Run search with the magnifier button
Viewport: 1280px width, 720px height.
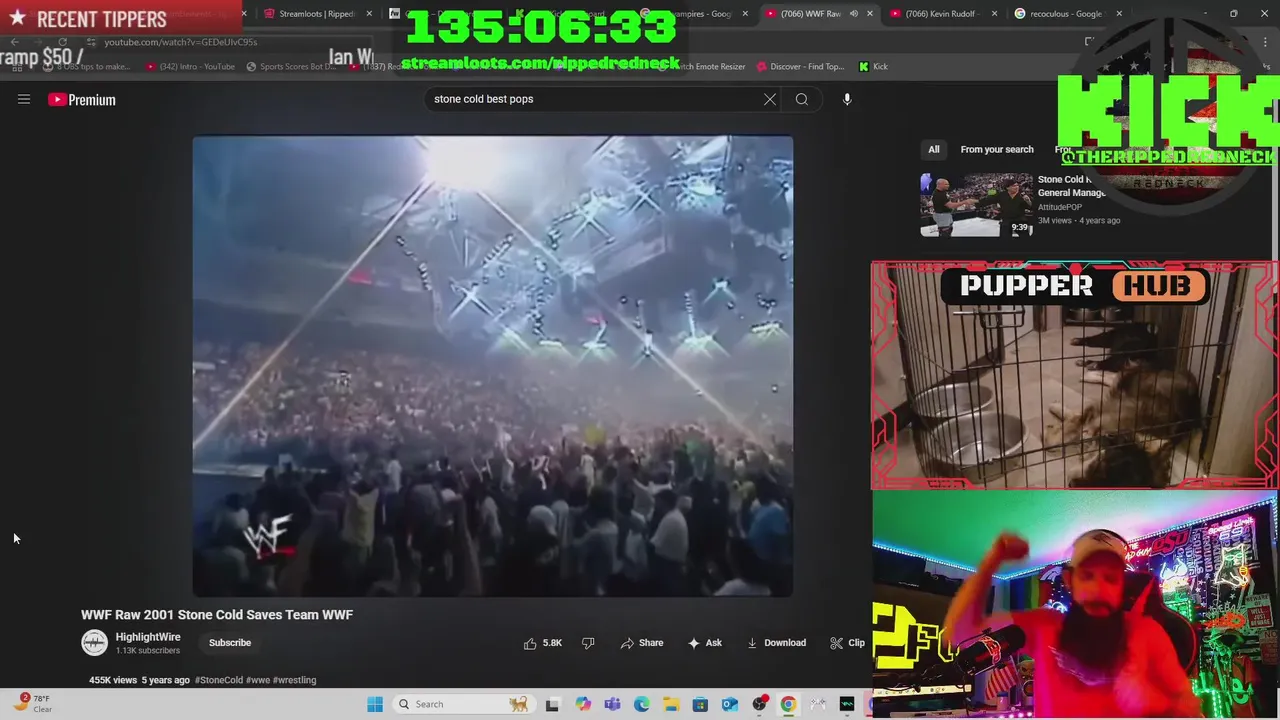click(802, 99)
